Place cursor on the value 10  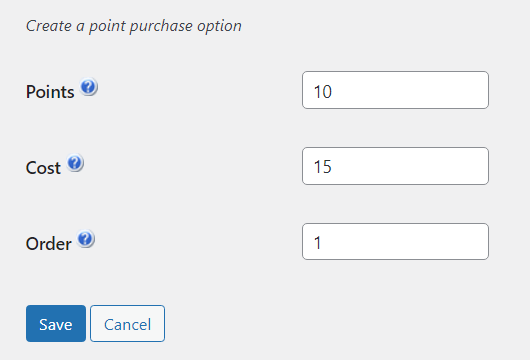coord(323,92)
